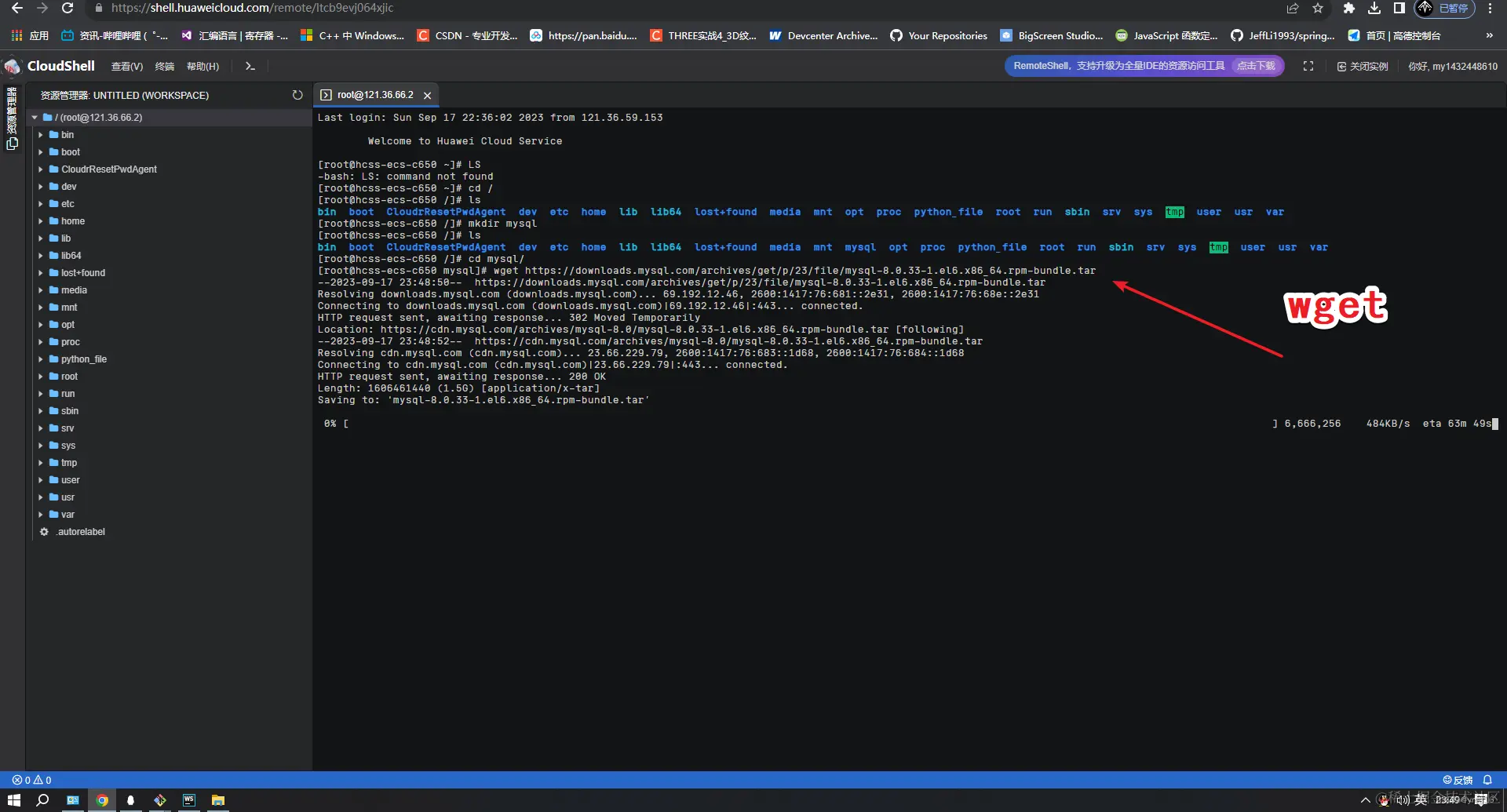Refresh the workspace explorer tree
1507x812 pixels.
[297, 94]
